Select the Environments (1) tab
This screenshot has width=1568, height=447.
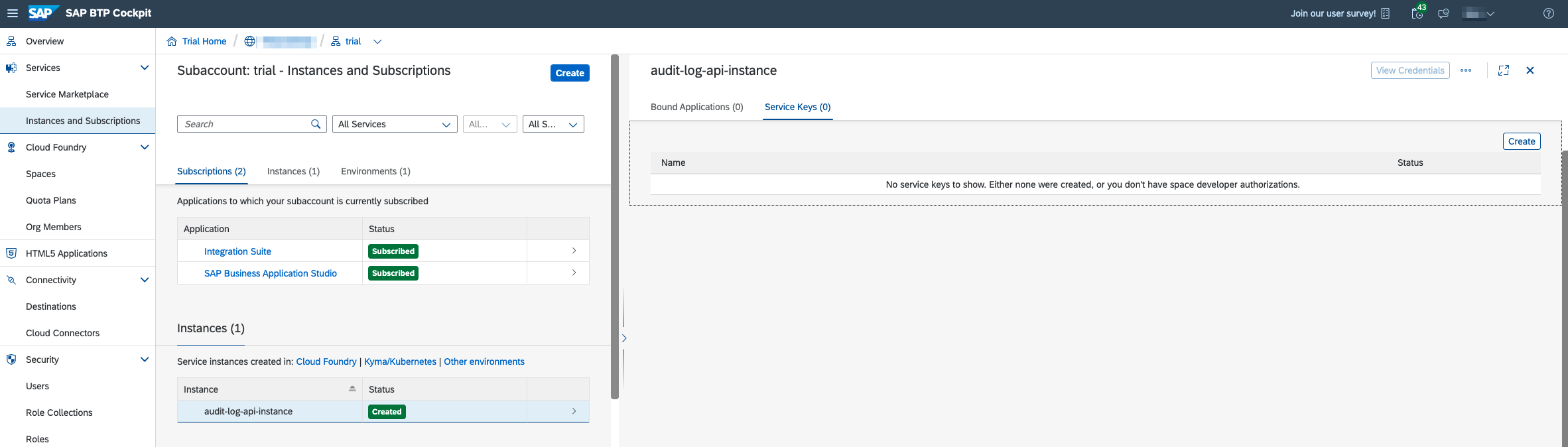click(375, 171)
